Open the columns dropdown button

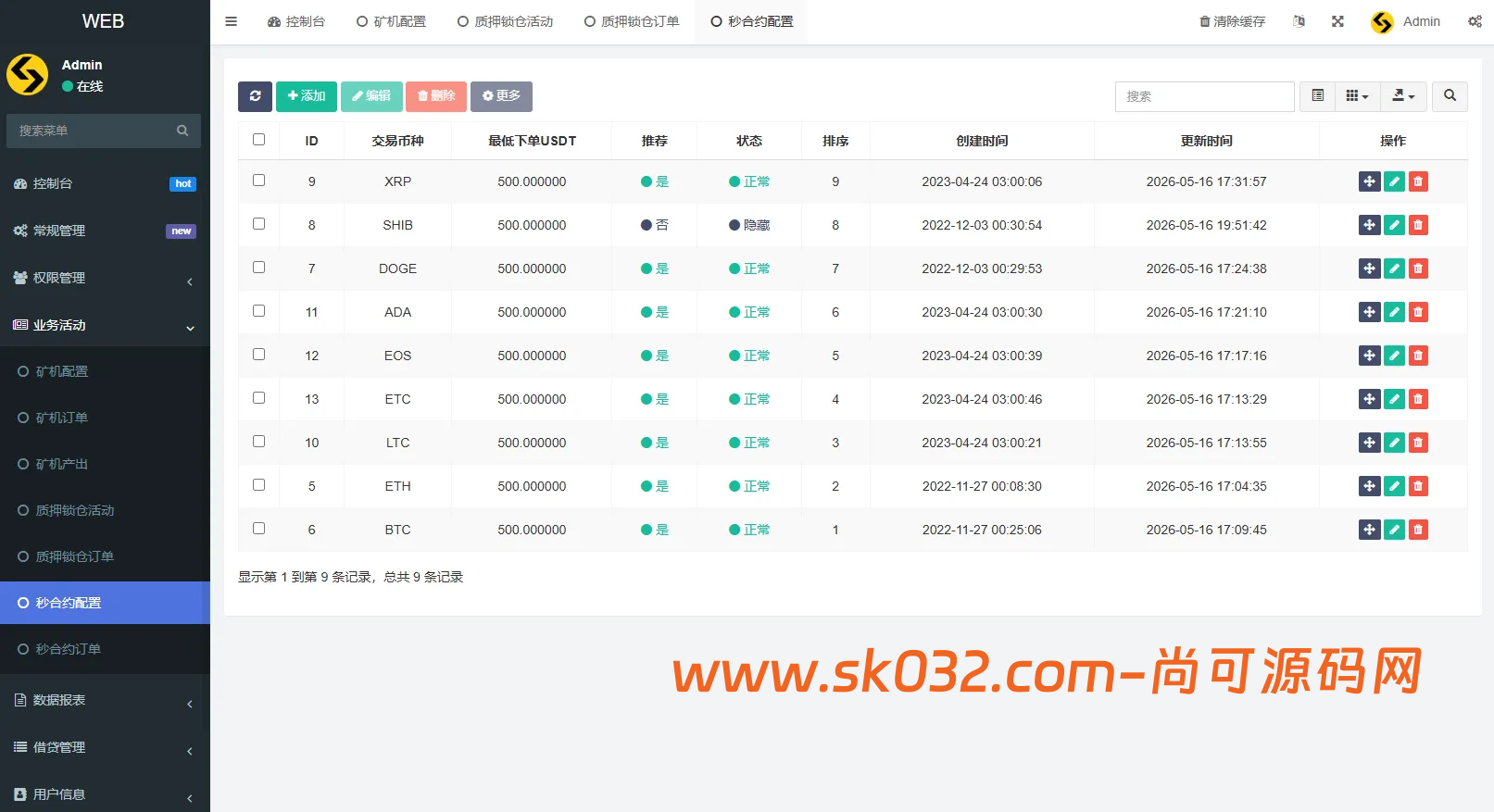point(1357,96)
